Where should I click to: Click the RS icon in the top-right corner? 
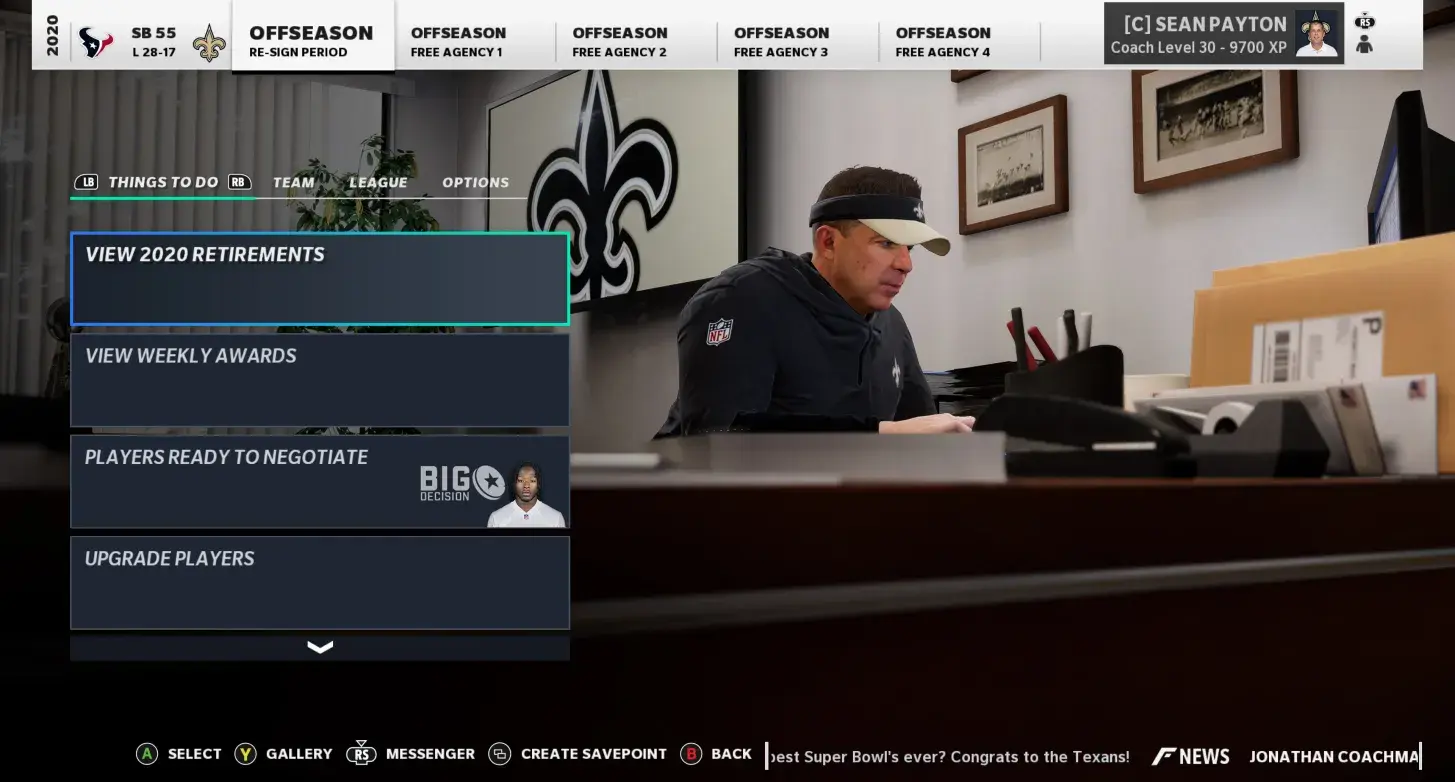coord(1365,23)
